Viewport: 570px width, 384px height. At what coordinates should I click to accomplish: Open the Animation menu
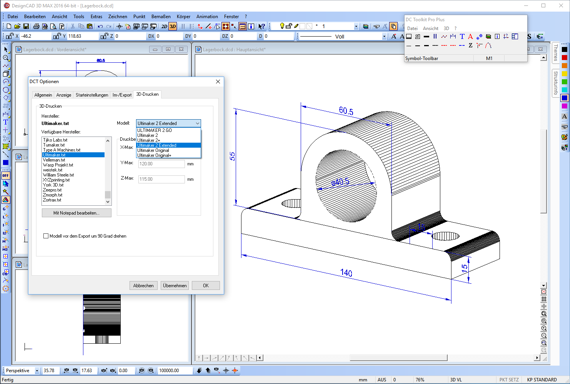pos(207,16)
